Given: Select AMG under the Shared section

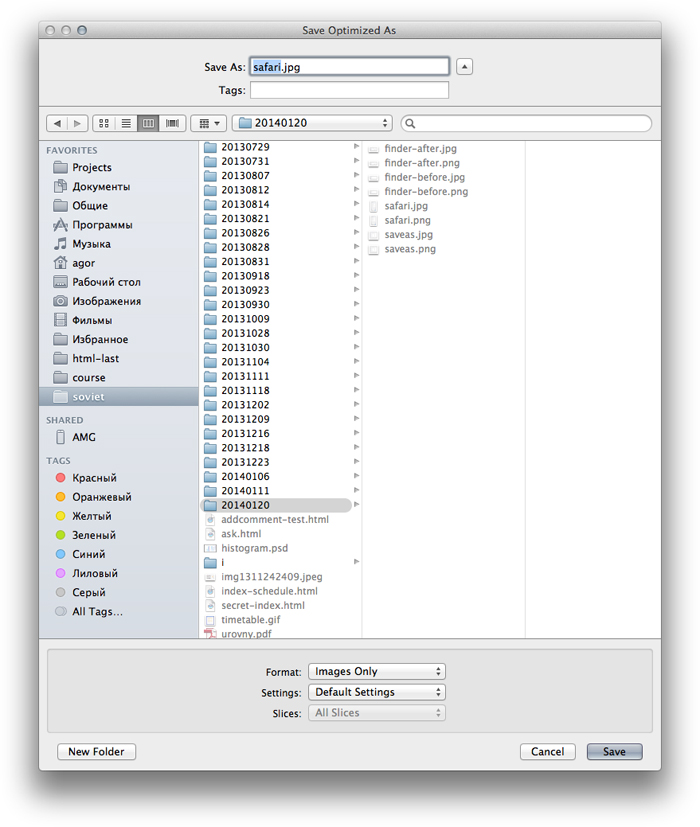Looking at the screenshot, I should coord(83,437).
